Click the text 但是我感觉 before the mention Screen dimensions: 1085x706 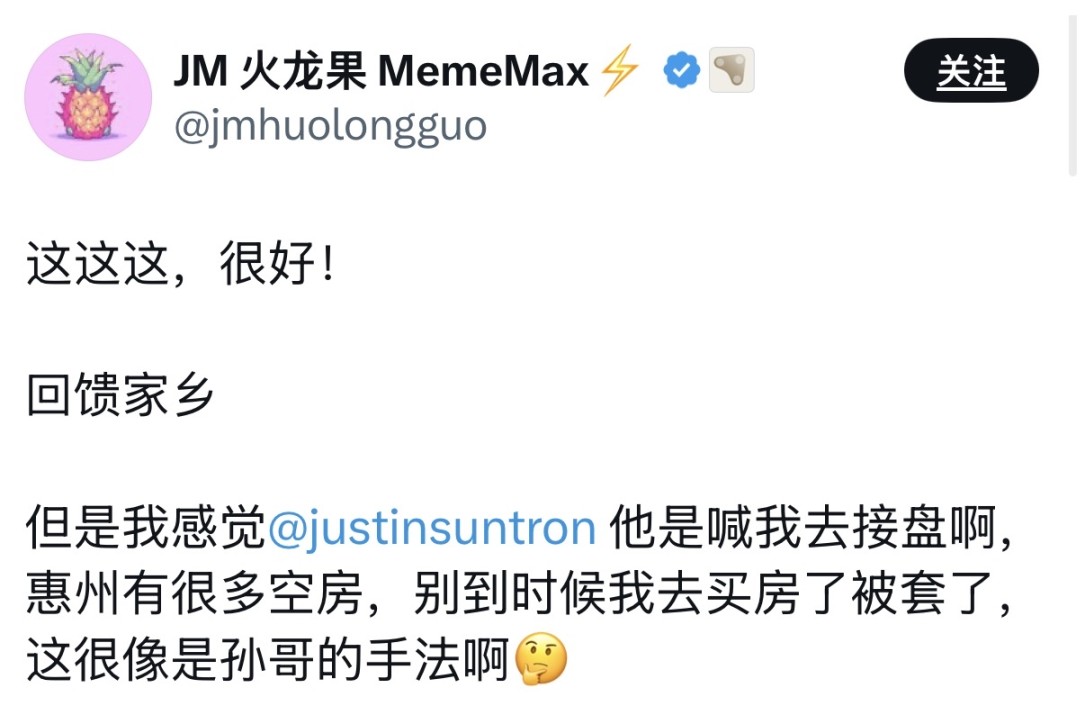146,528
